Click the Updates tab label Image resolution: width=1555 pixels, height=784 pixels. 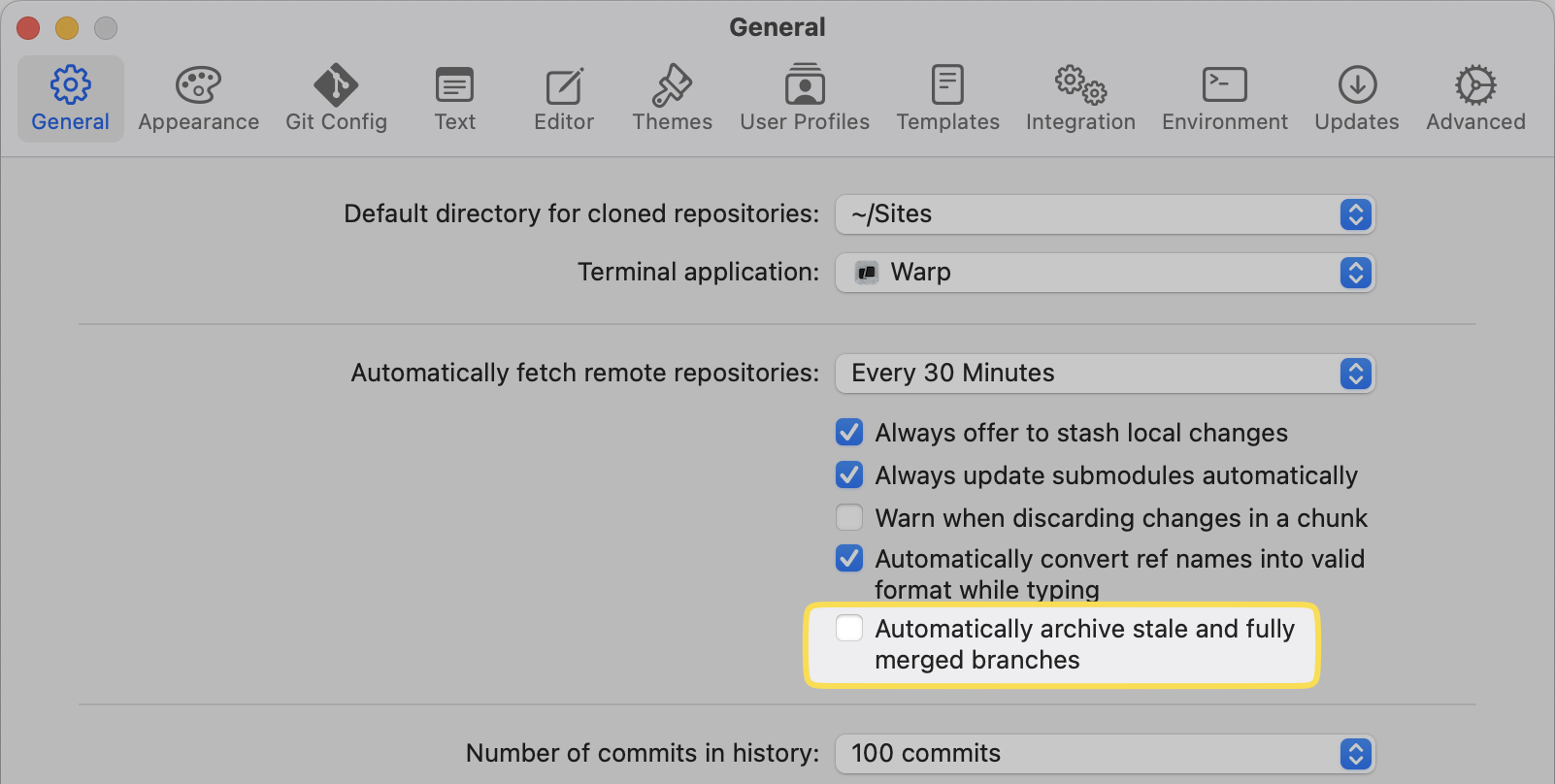coord(1357,122)
